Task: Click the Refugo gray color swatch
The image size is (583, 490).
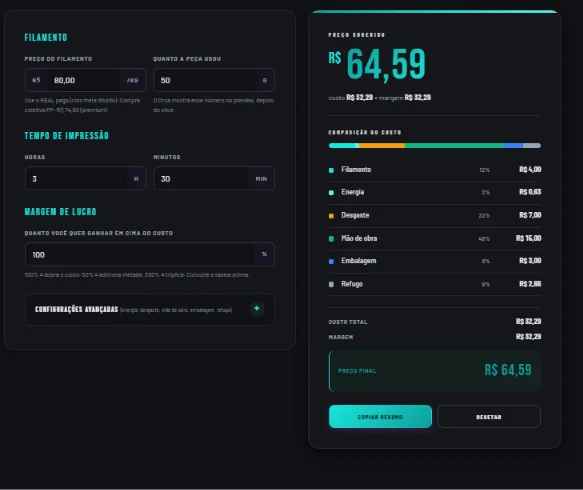Action: (331, 284)
